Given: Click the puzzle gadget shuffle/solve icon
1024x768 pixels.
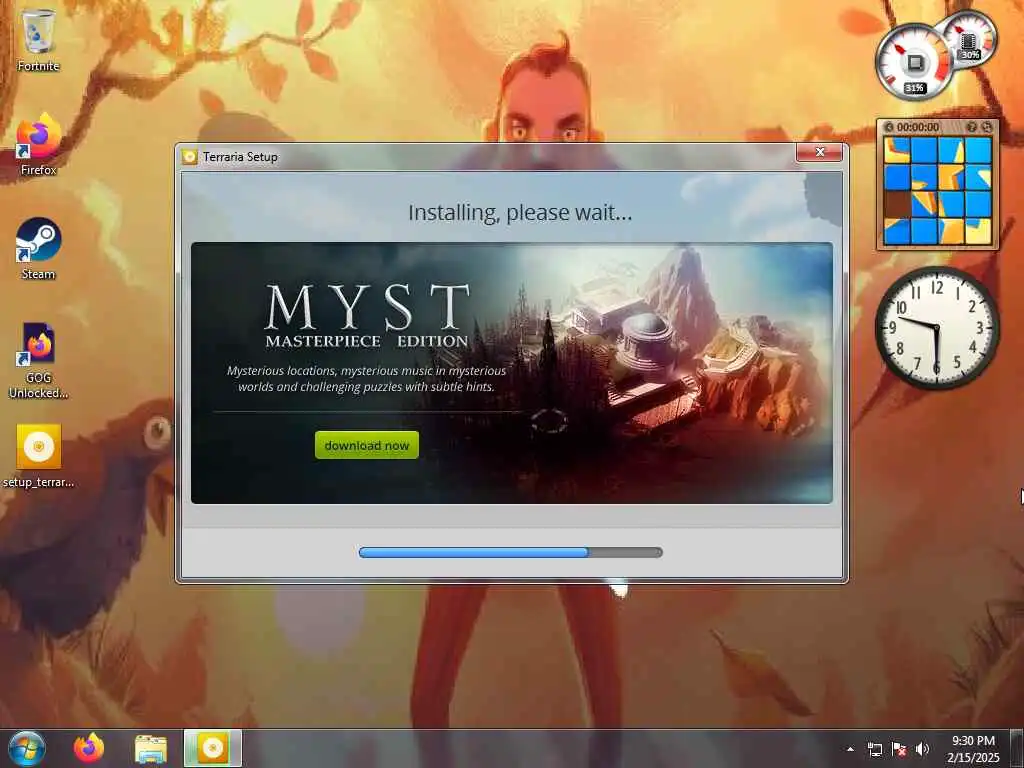Looking at the screenshot, I should pyautogui.click(x=986, y=127).
